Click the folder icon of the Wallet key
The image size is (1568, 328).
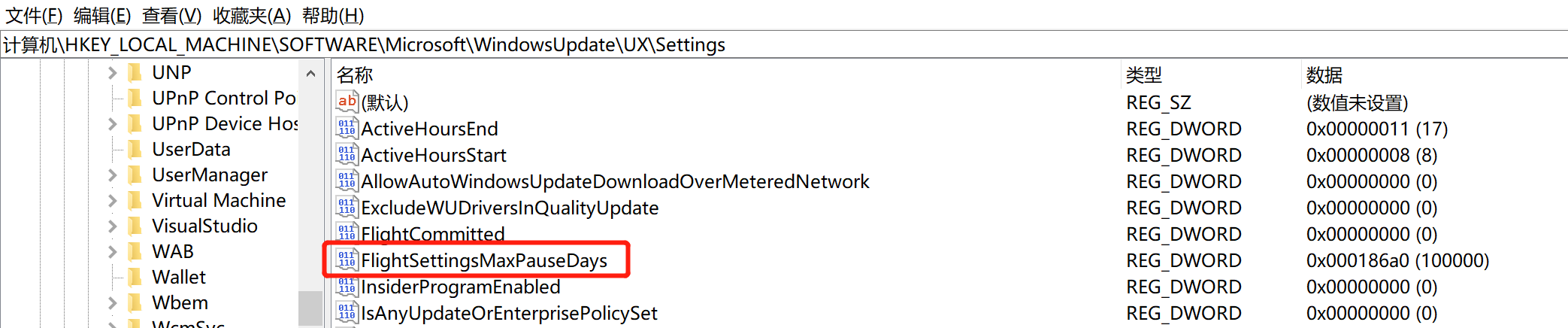pos(136,277)
